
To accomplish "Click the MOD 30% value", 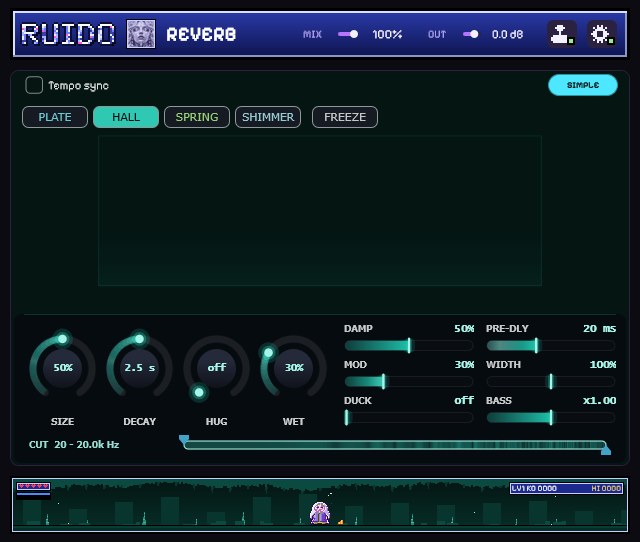I will pos(464,364).
